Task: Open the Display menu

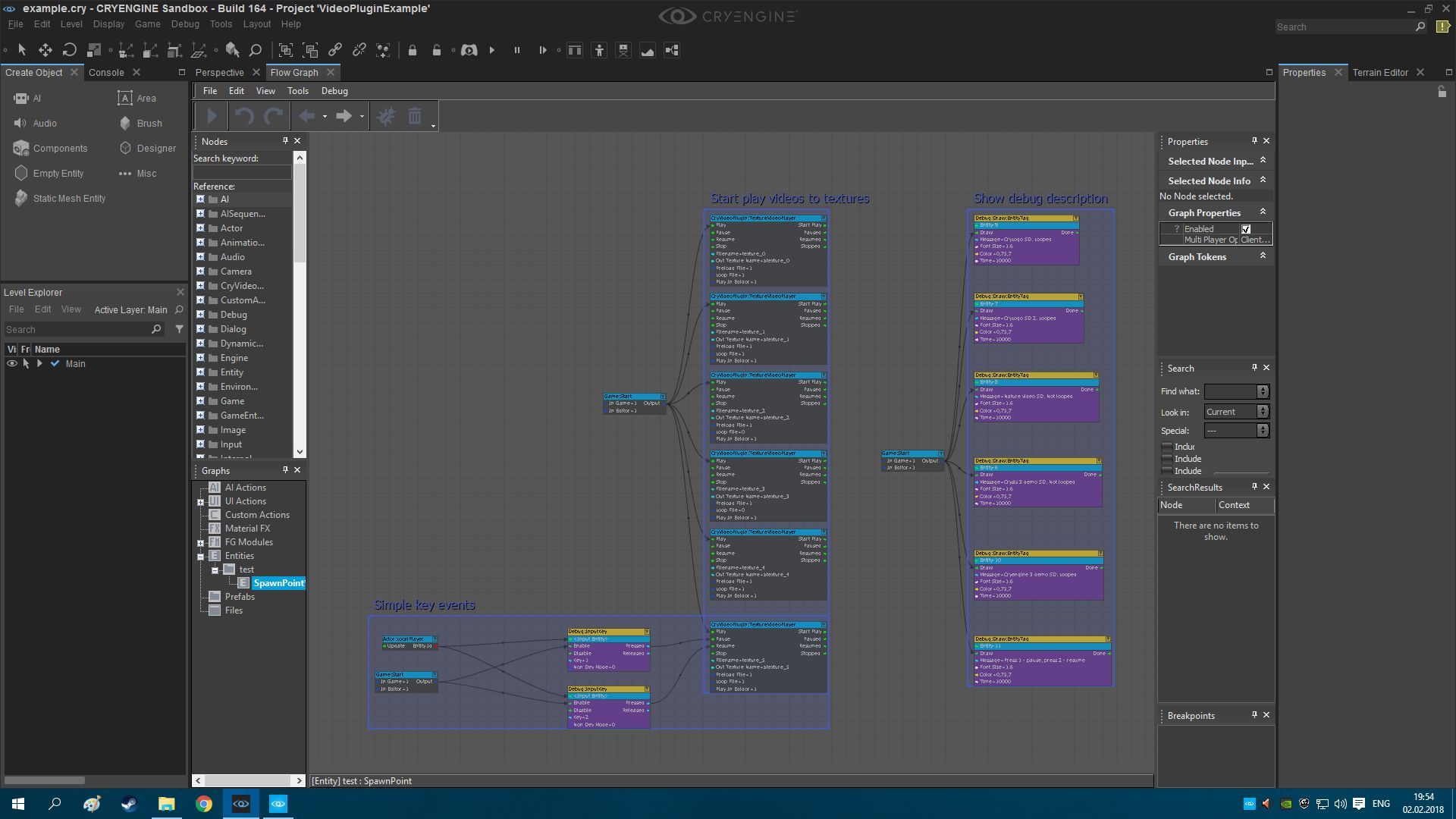Action: [108, 24]
